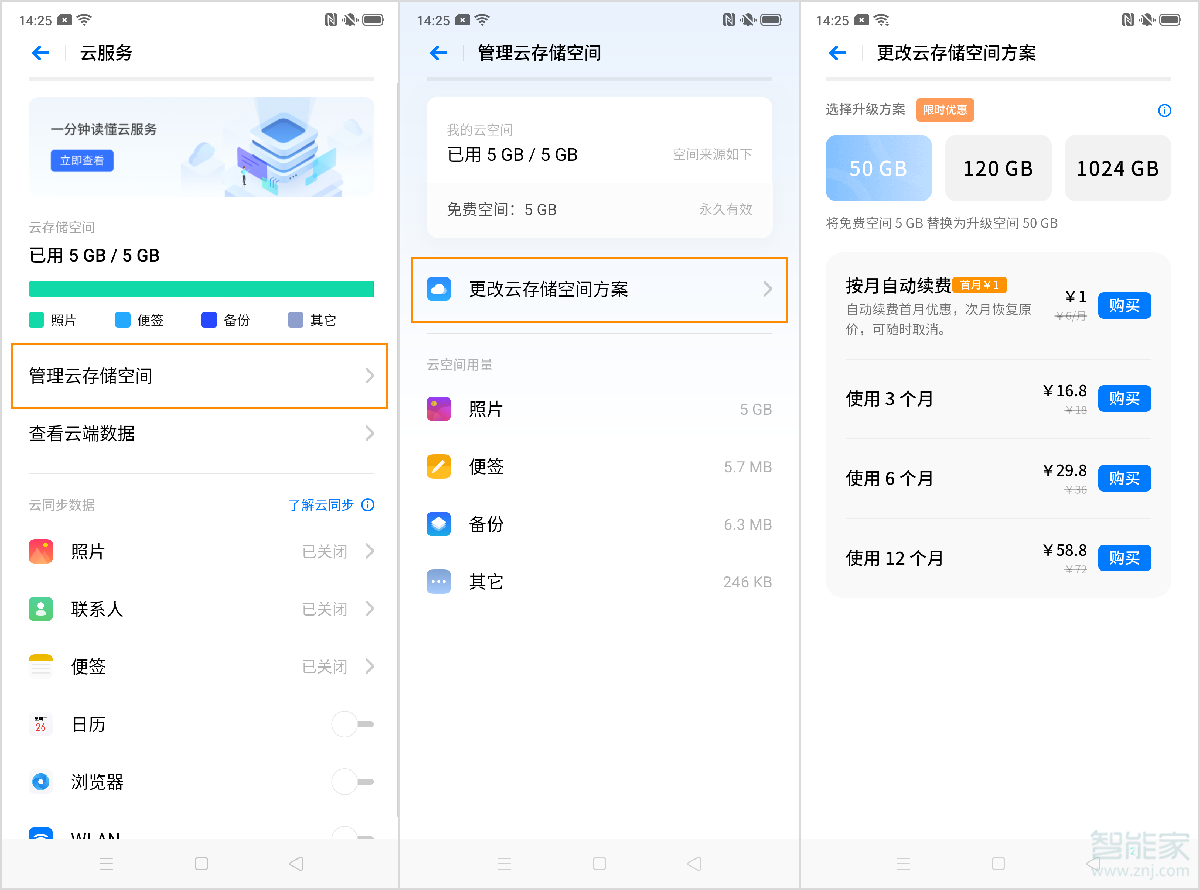
Task: Tap the info icon beside 选择升级方案
Action: point(1164,111)
